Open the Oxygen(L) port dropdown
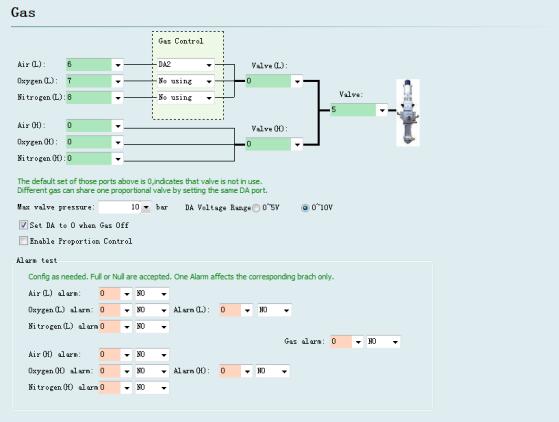 coord(118,81)
